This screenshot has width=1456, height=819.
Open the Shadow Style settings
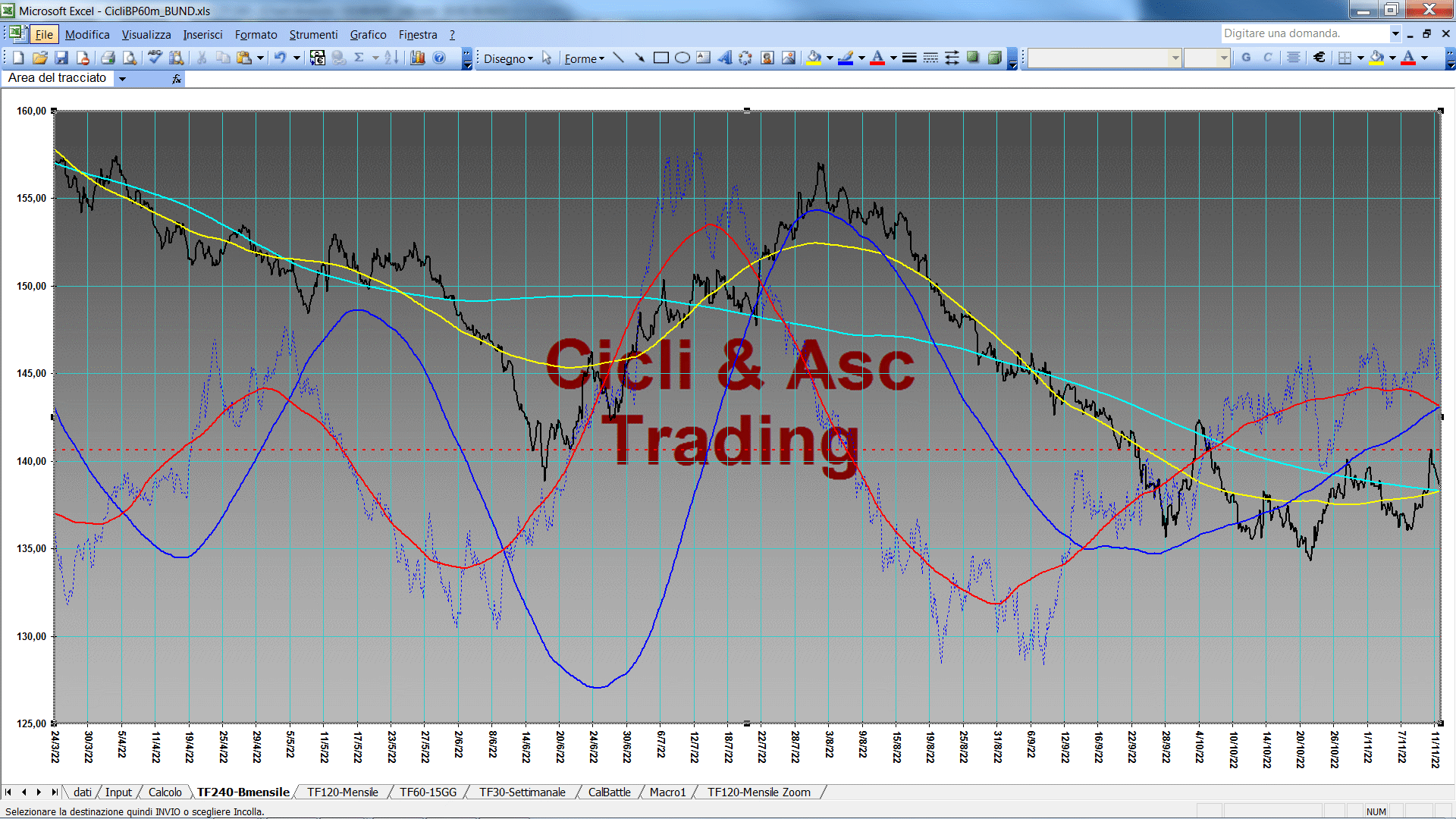point(973,58)
